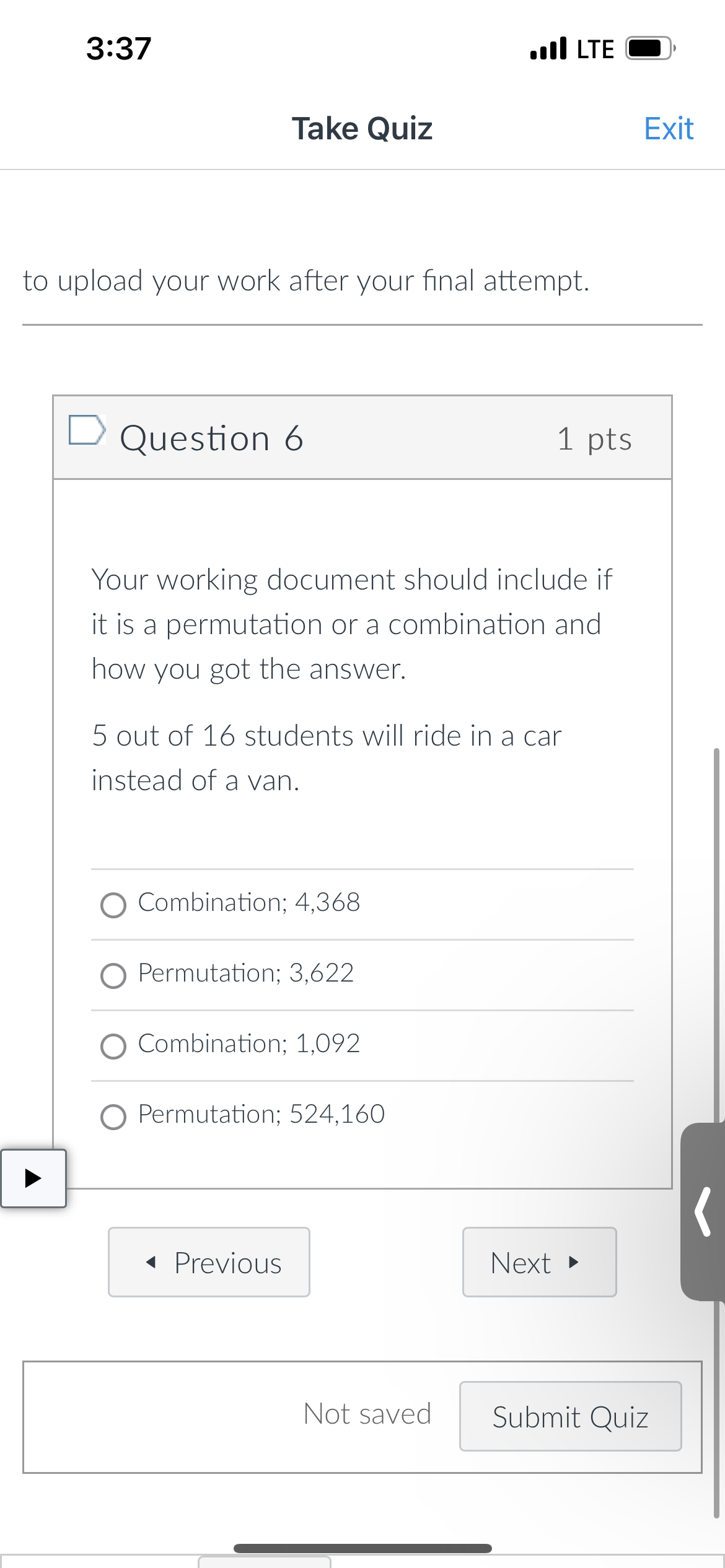Click the play arrow side button
Screen dimensions: 725x1568
33,1178
